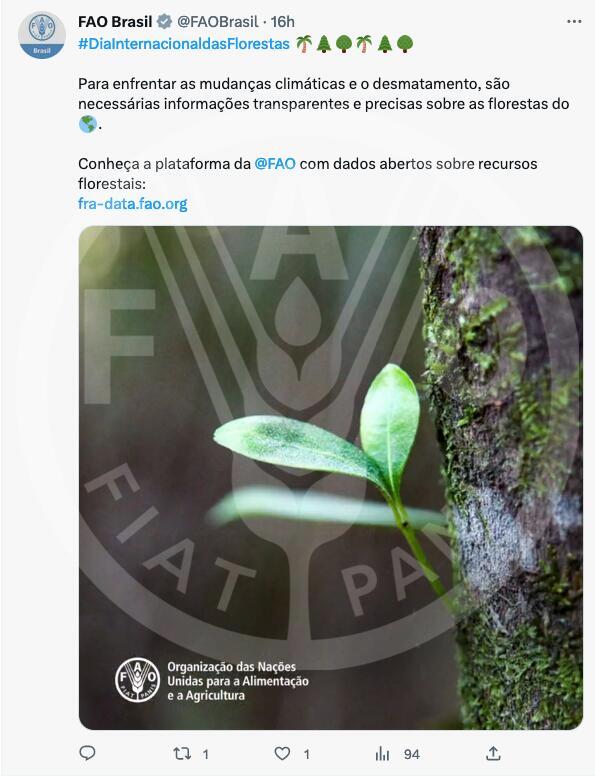Click the tweet body text about mudanças climáticas

tap(324, 104)
